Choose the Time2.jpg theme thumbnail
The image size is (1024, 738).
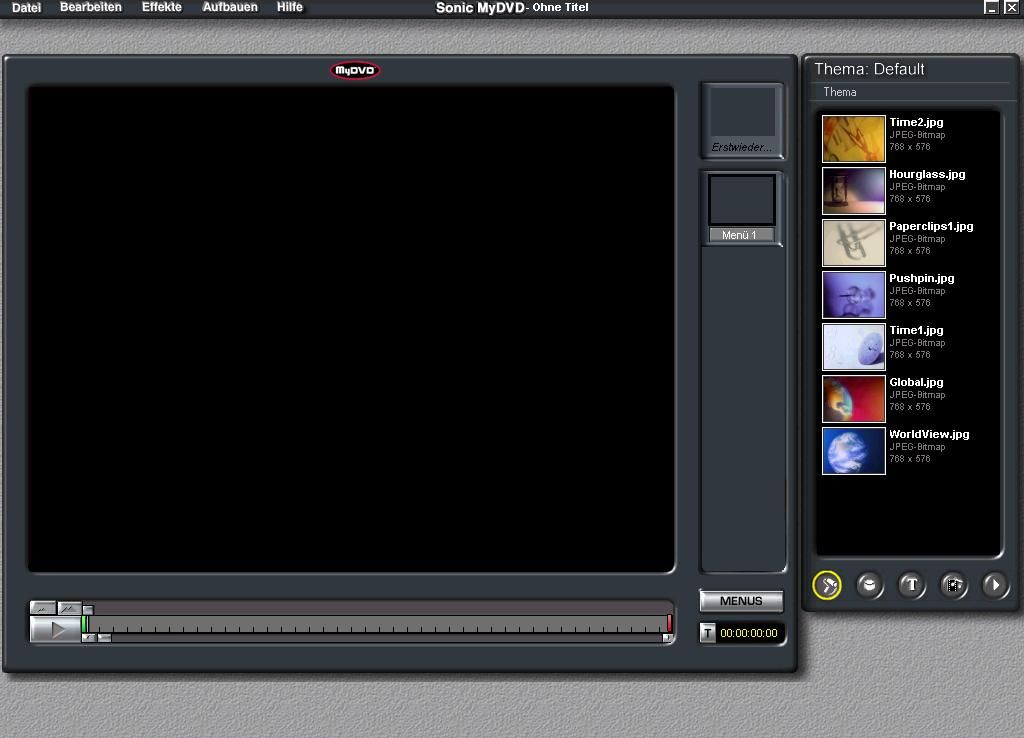854,138
